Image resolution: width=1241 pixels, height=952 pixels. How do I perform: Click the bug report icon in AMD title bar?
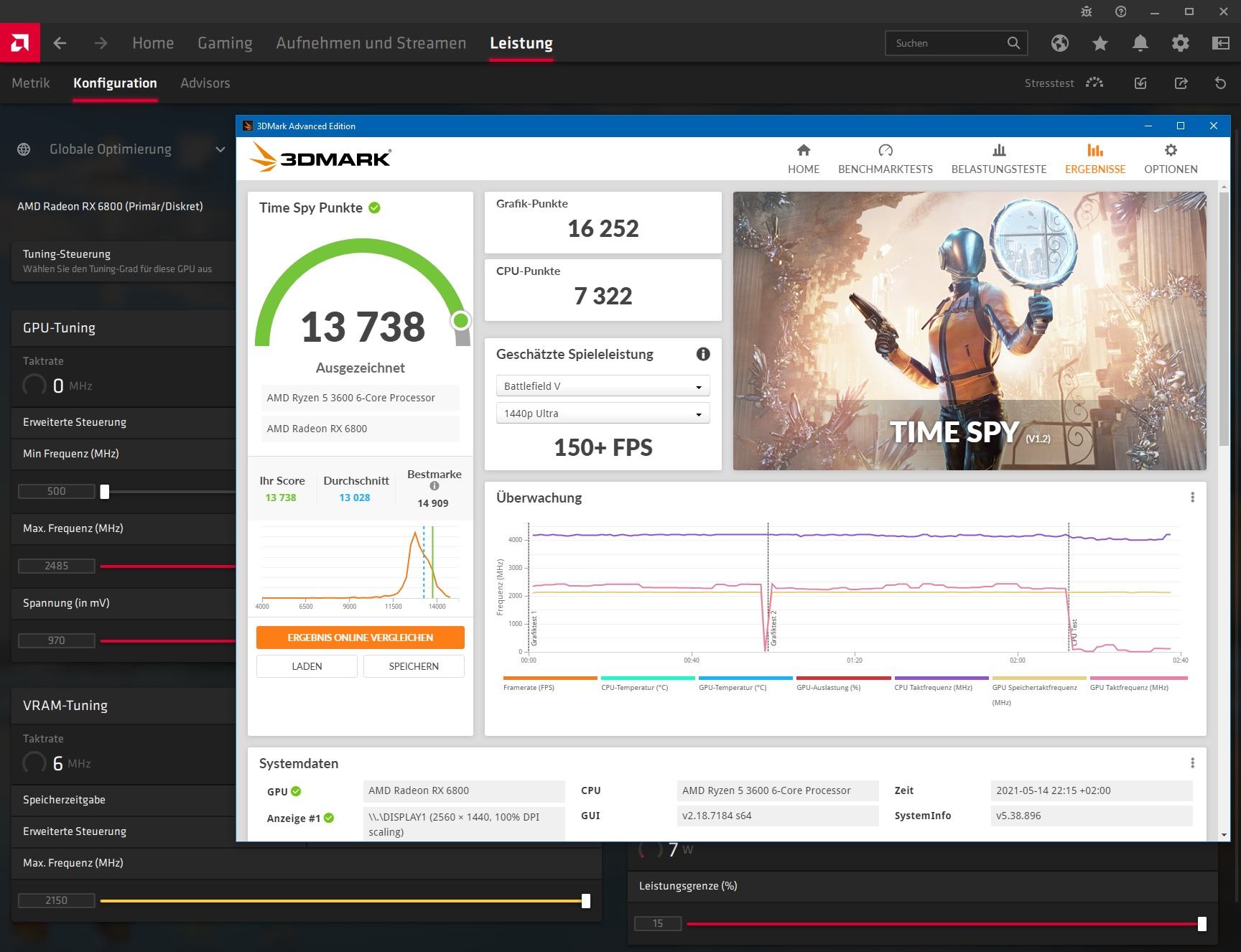click(1086, 11)
